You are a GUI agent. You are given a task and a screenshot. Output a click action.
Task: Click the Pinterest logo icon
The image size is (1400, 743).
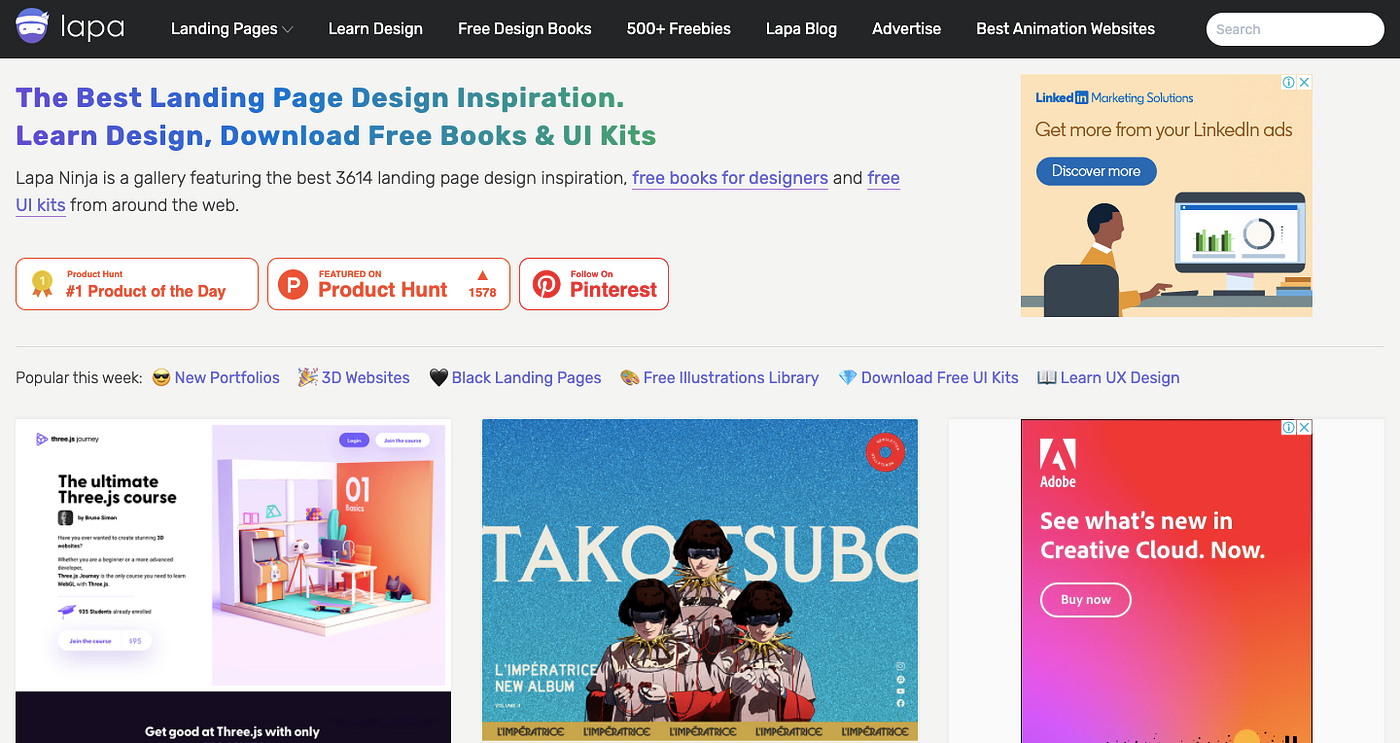point(546,283)
